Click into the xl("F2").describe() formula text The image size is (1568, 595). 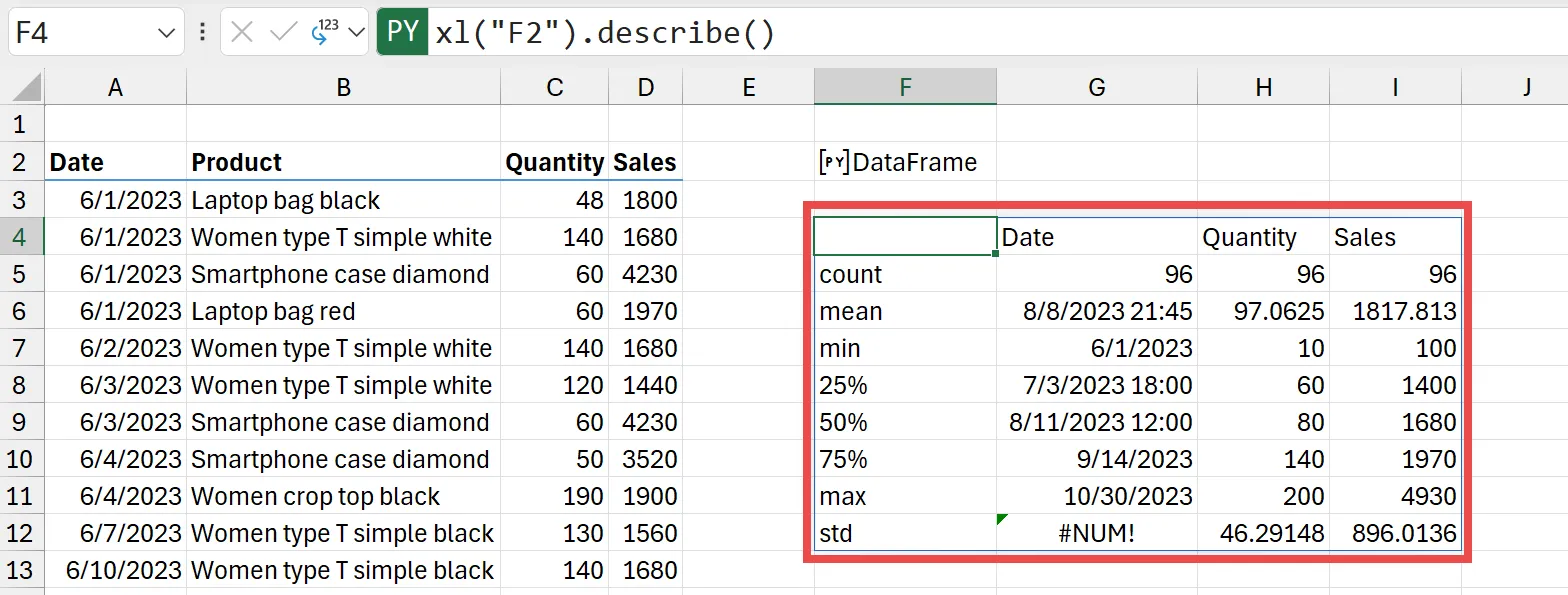pos(605,34)
